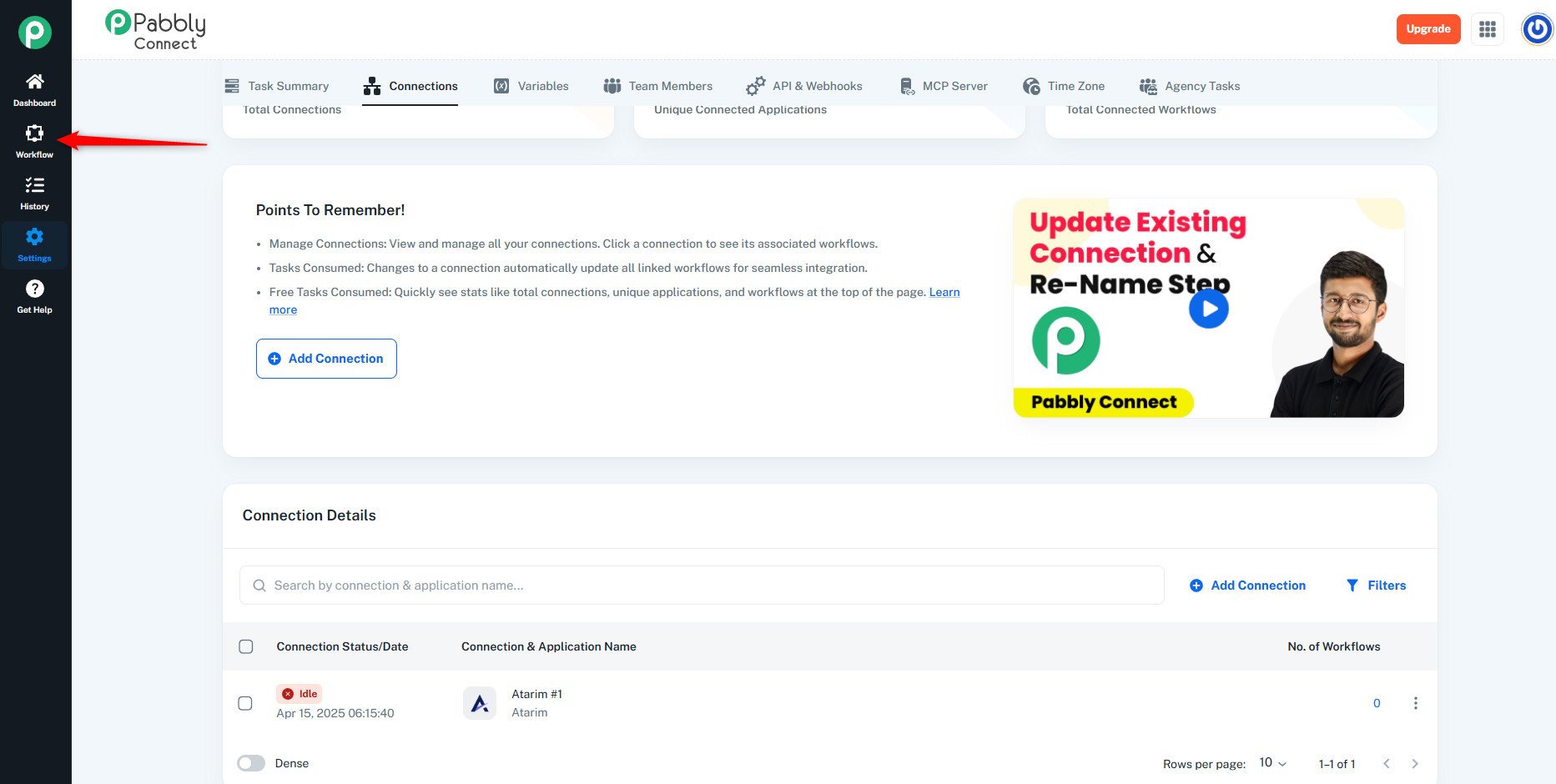Check the select-all connections checkbox in header
This screenshot has width=1556, height=784.
[246, 646]
